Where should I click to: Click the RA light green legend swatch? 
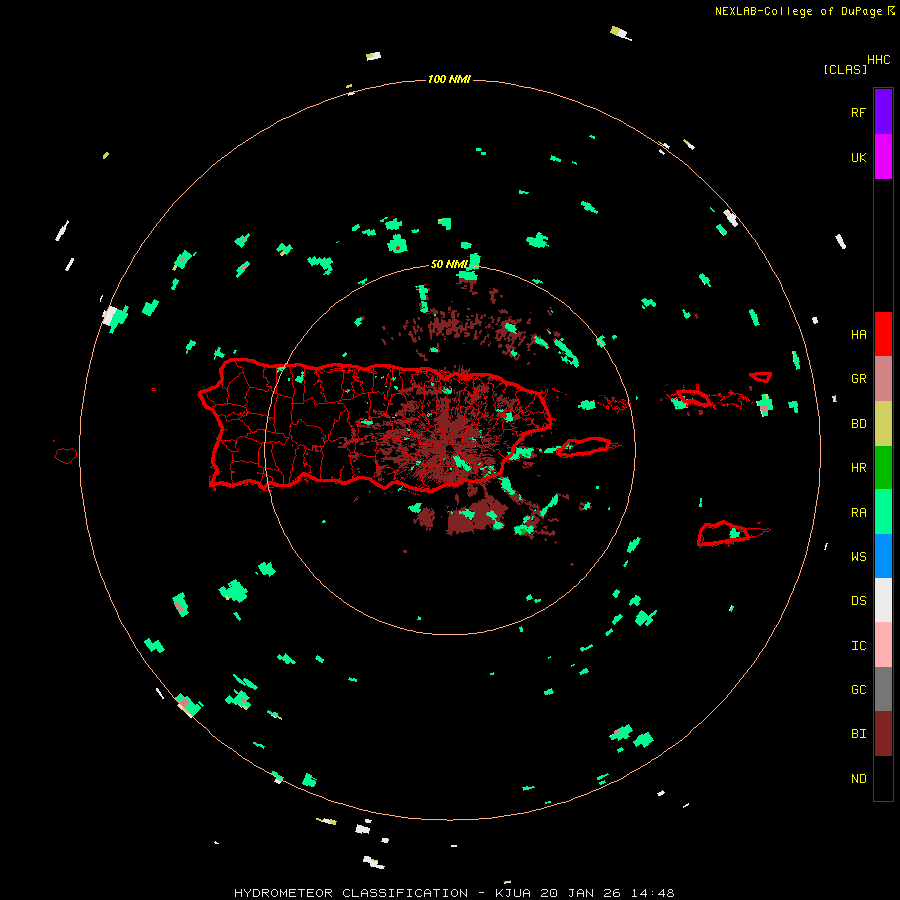coord(883,512)
